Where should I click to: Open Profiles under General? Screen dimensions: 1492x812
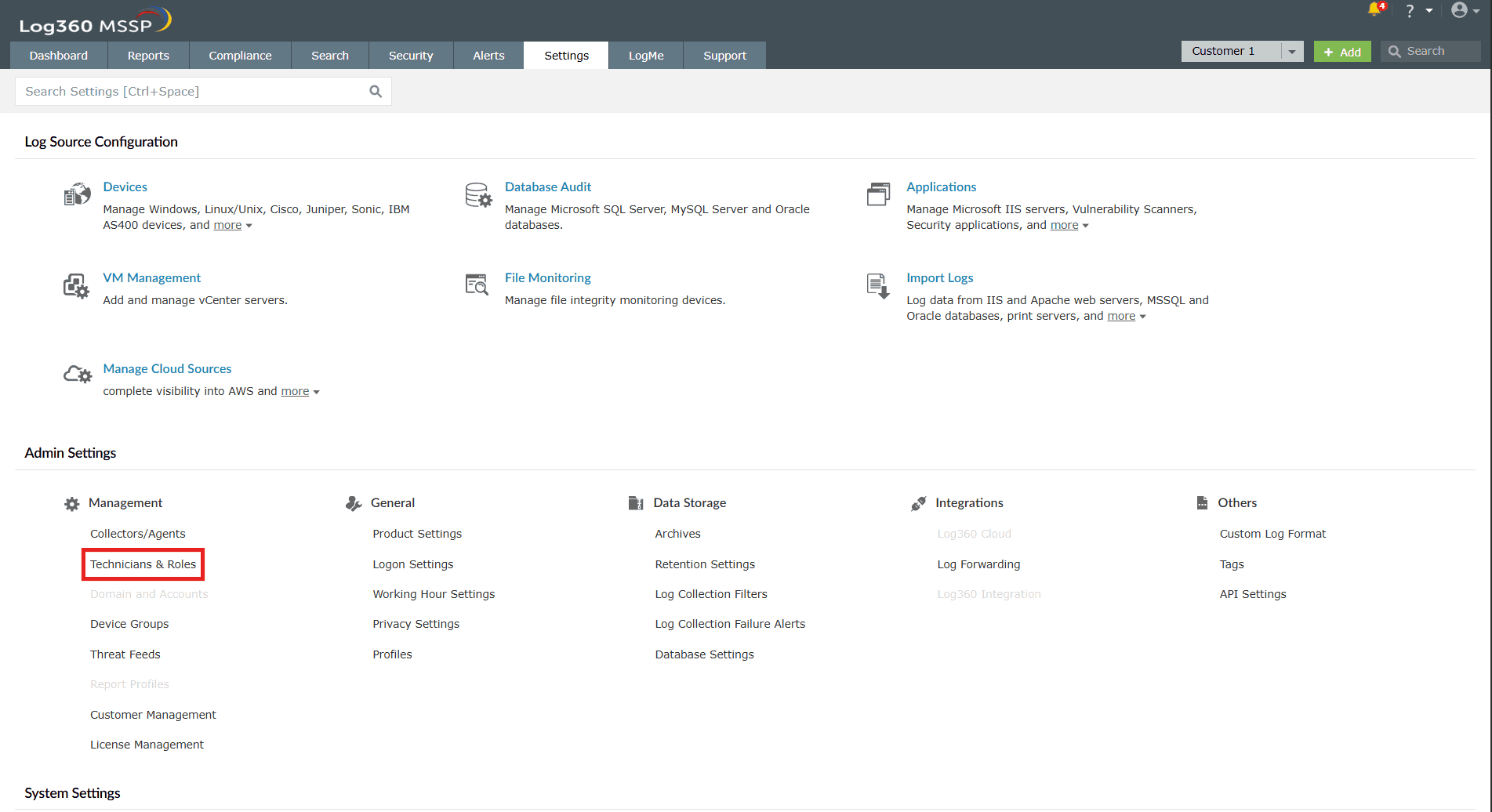(392, 654)
